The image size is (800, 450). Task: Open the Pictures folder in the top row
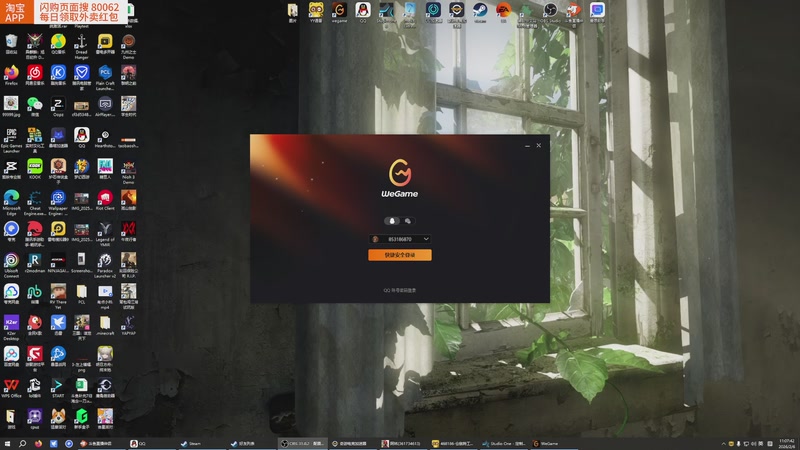[x=292, y=12]
